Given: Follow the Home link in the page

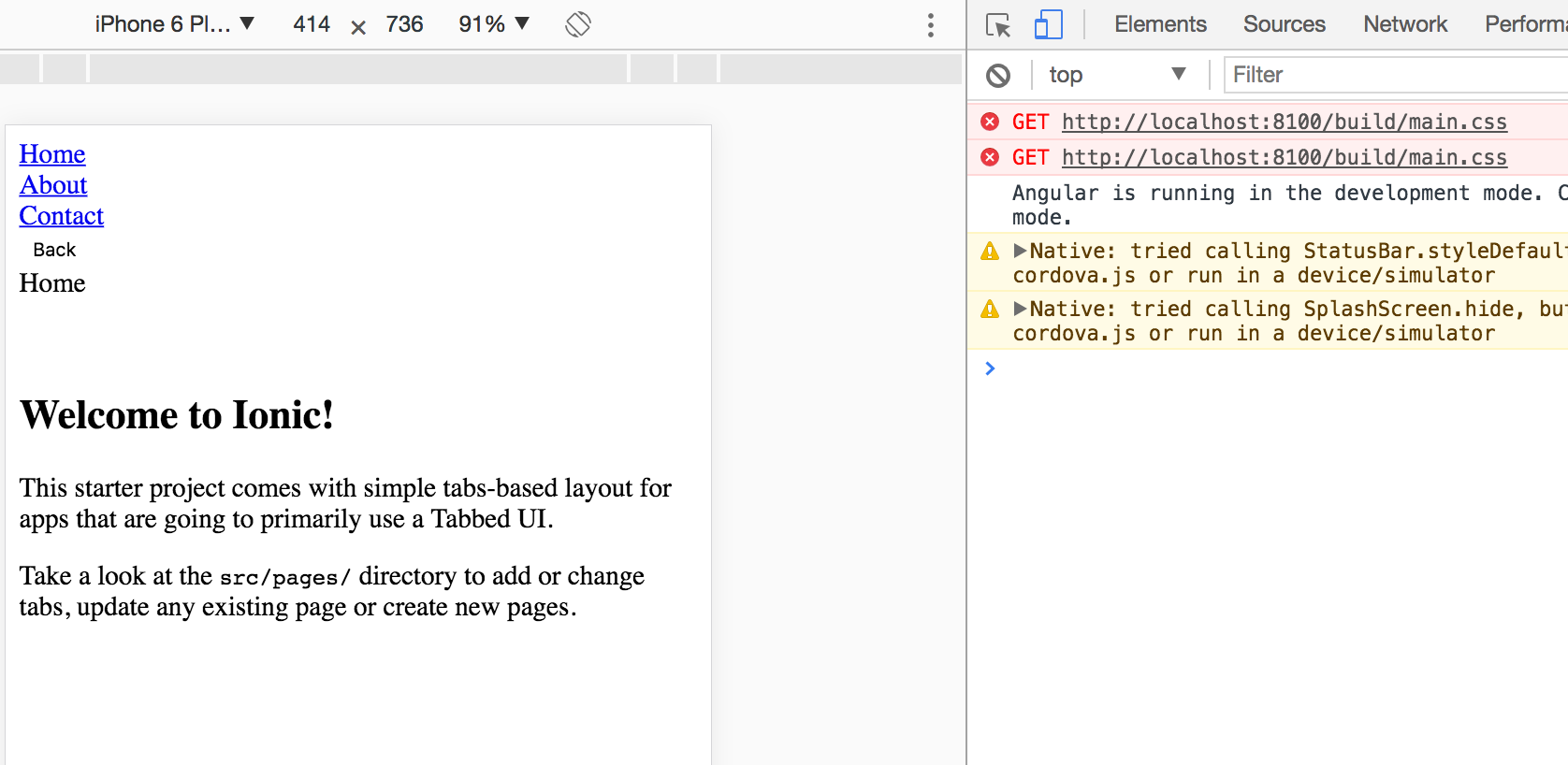Looking at the screenshot, I should [52, 154].
